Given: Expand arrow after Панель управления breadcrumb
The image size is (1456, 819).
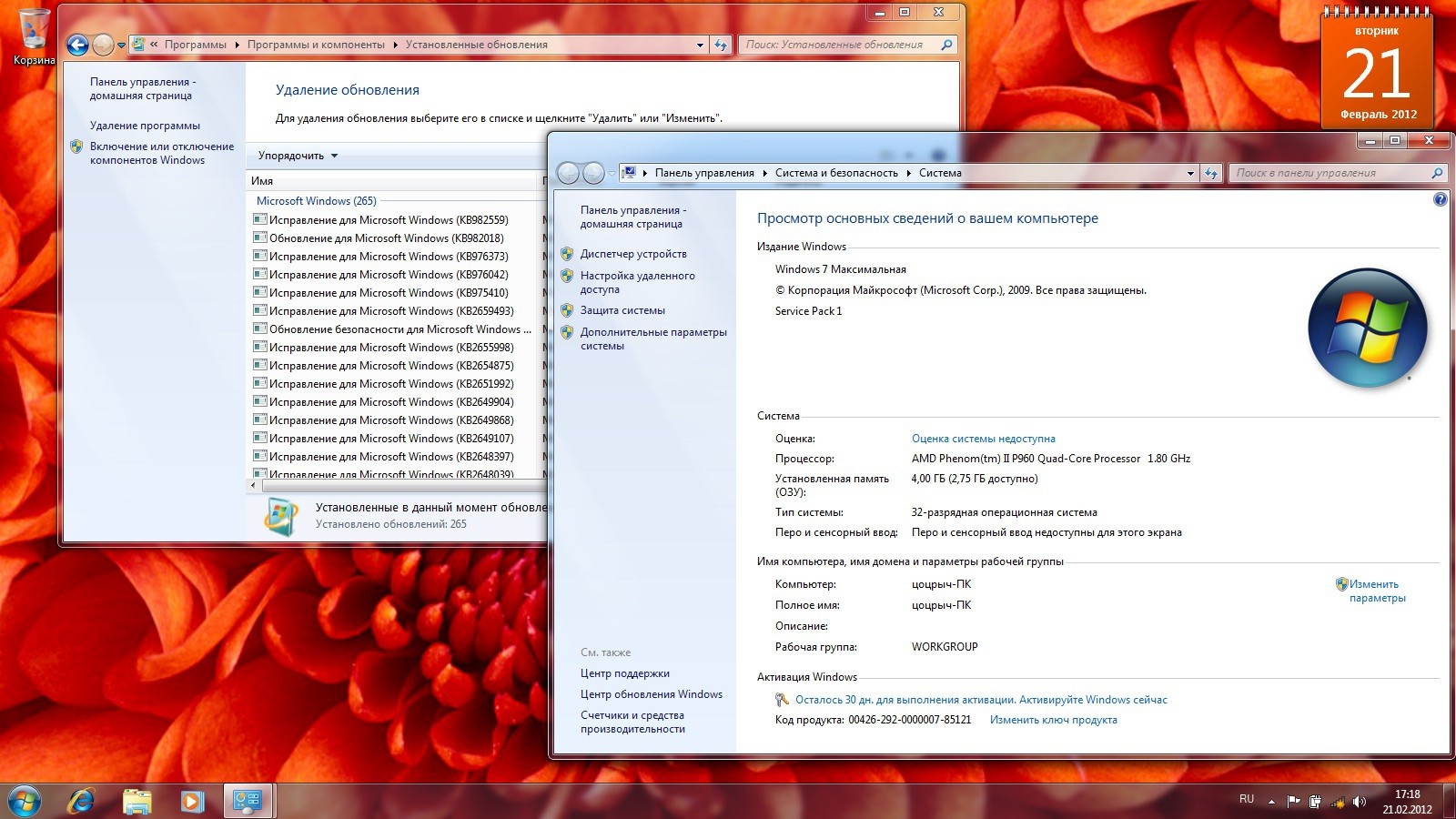Looking at the screenshot, I should pos(765,173).
